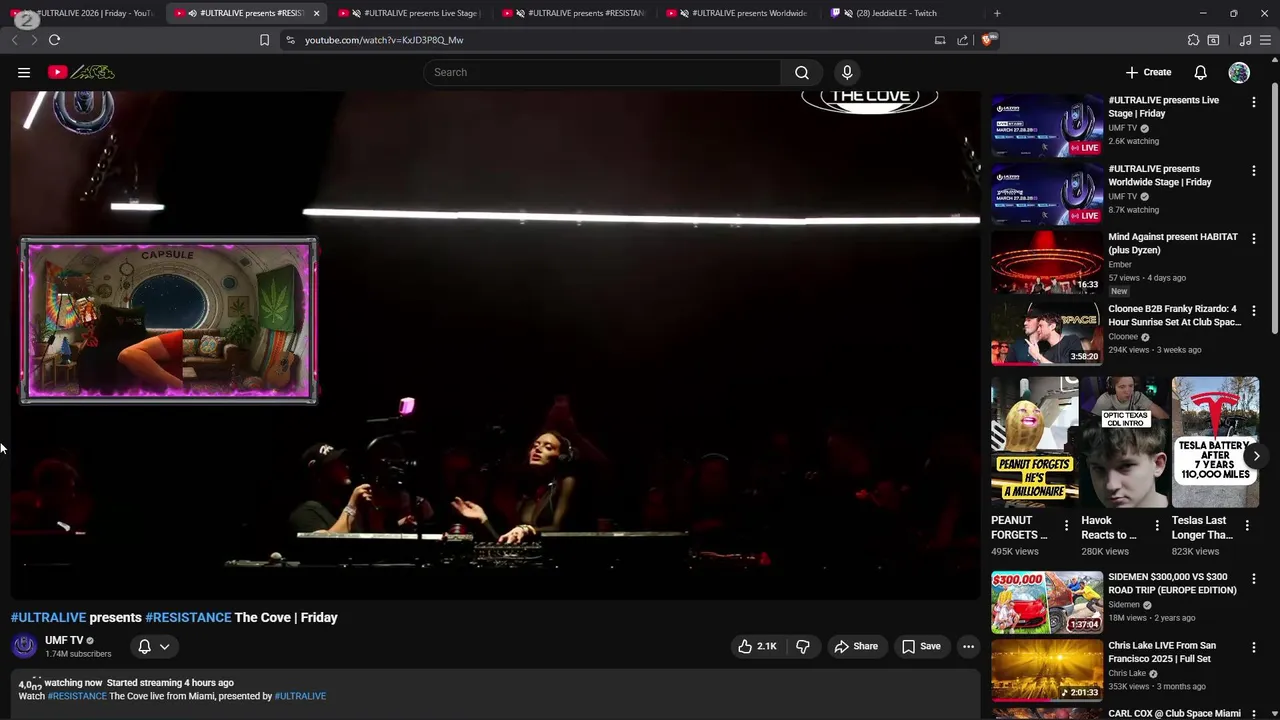The image size is (1280, 720).
Task: Bookmark this page in address bar
Action: pos(264,40)
